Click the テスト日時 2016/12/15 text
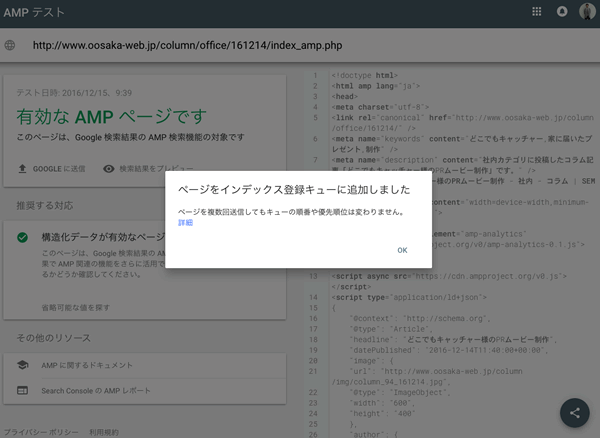Viewport: 600px width, 438px height. point(74,93)
